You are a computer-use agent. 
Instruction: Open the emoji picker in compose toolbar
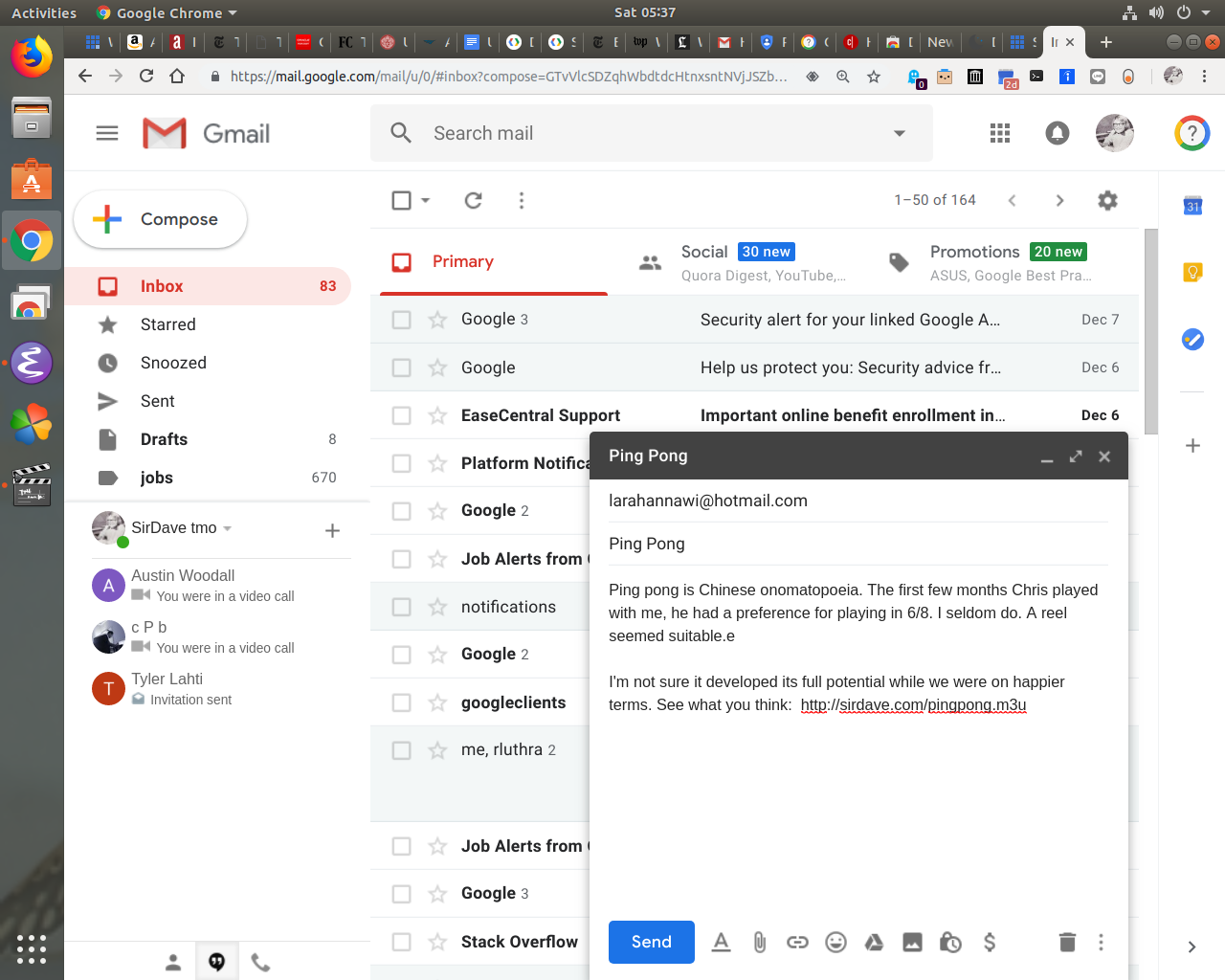pyautogui.click(x=835, y=943)
